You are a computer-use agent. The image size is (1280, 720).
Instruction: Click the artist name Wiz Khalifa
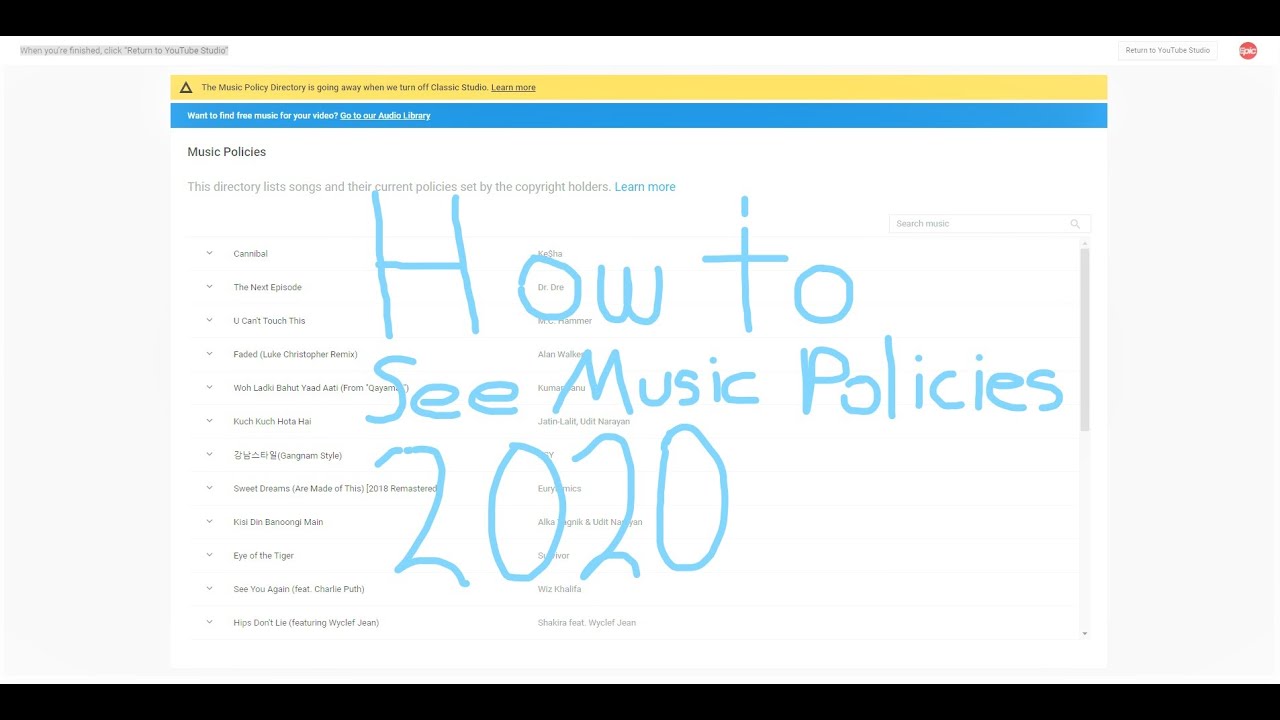tap(559, 589)
